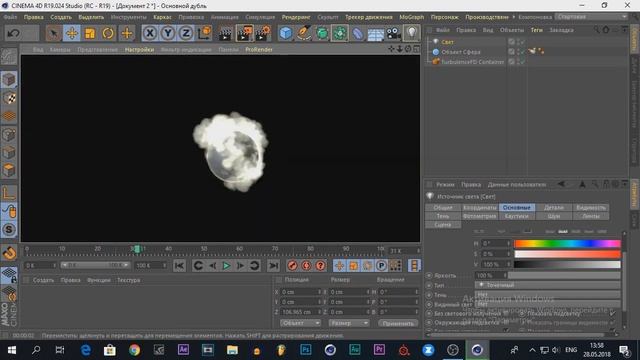Select the Свет object in the tree
This screenshot has height=360, width=640.
[447, 42]
